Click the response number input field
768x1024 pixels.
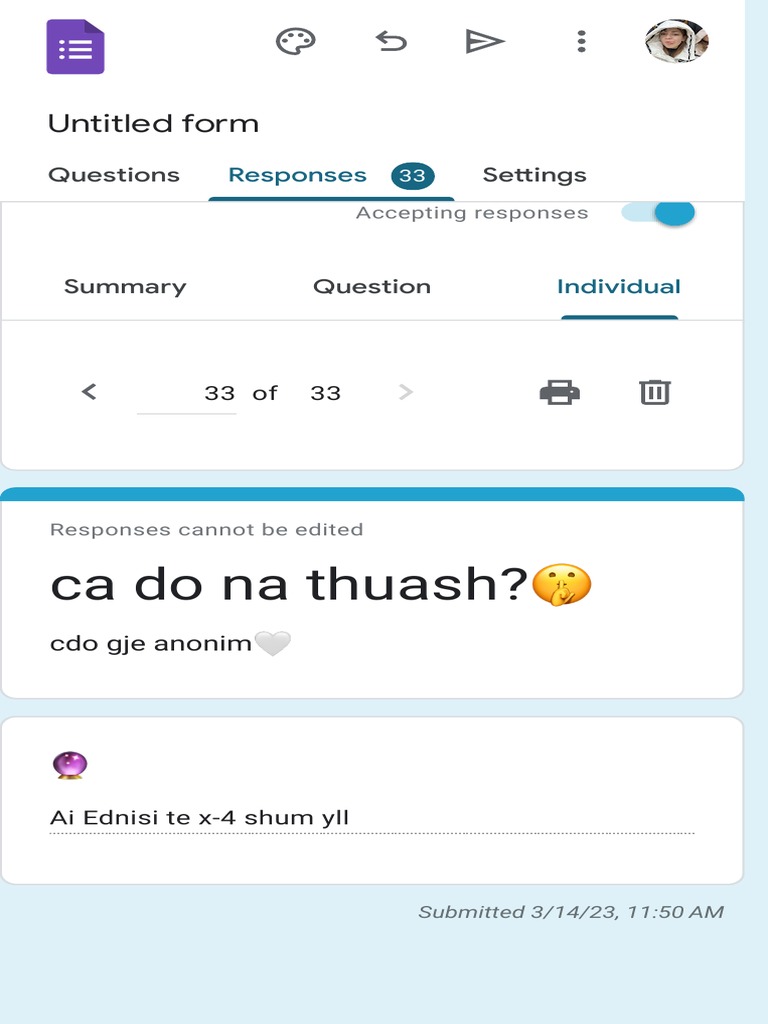click(x=187, y=393)
